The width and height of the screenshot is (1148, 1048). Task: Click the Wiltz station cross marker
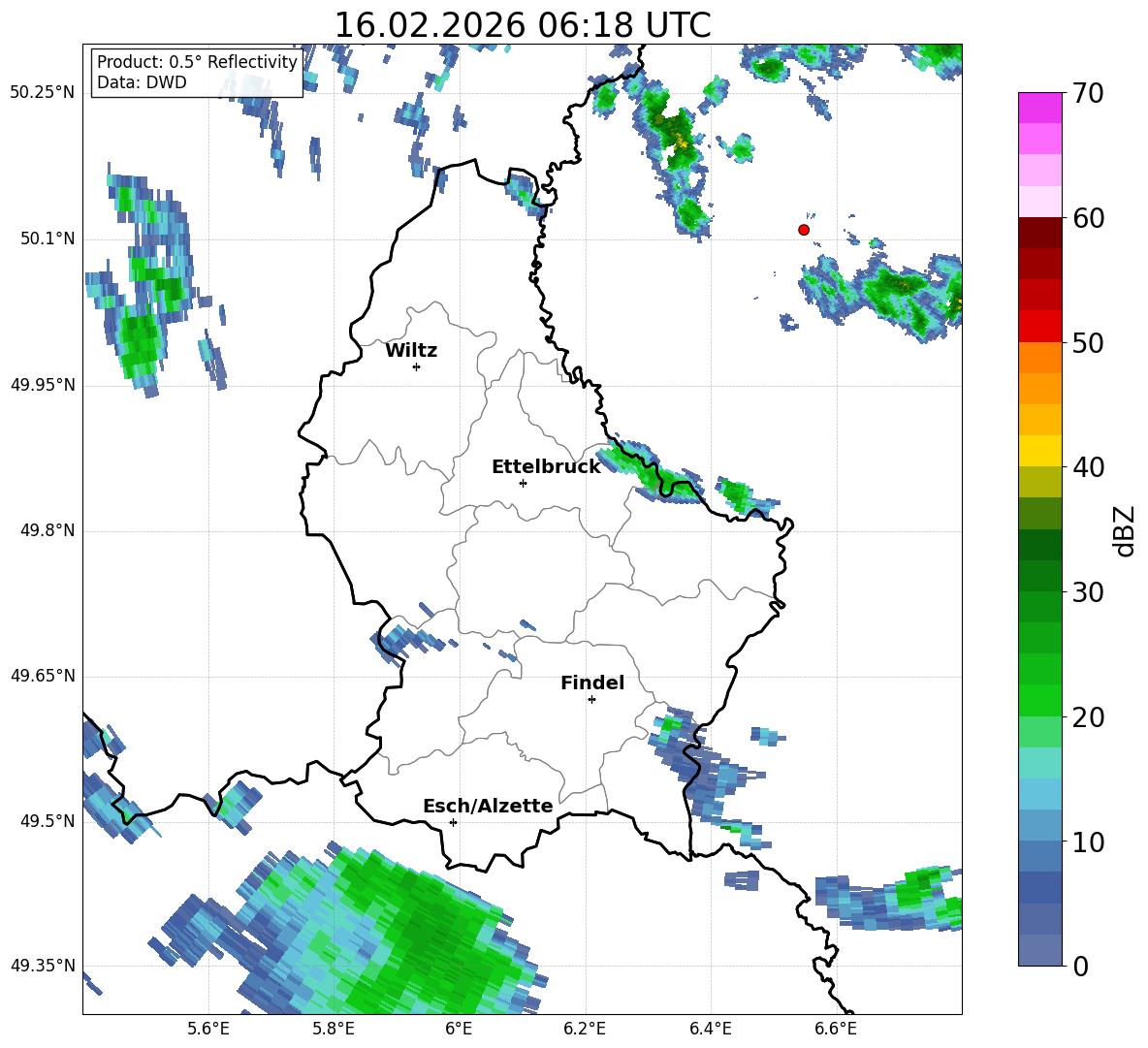tap(417, 366)
